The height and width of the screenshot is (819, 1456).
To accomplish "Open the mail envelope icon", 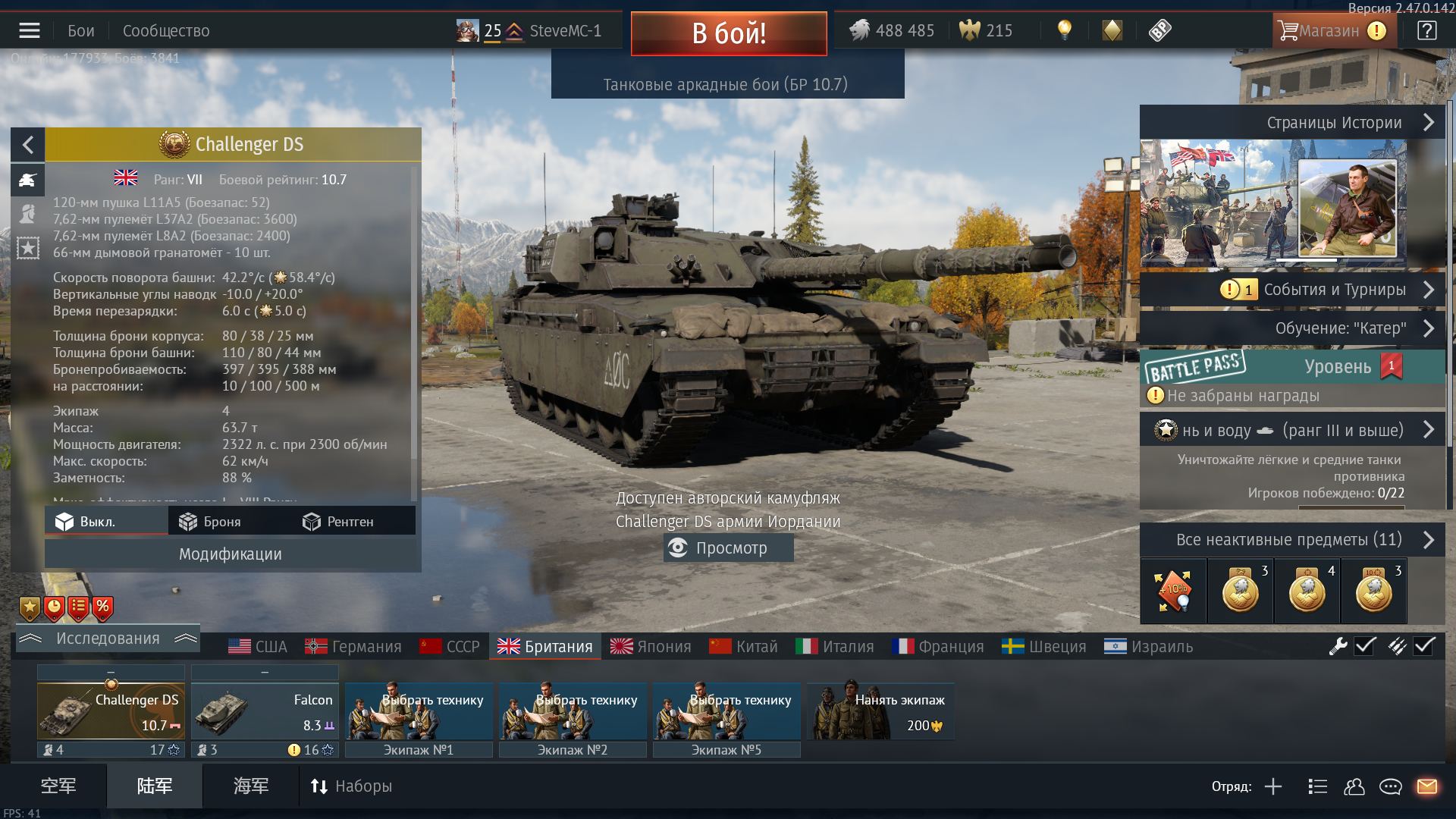I will (x=1427, y=786).
